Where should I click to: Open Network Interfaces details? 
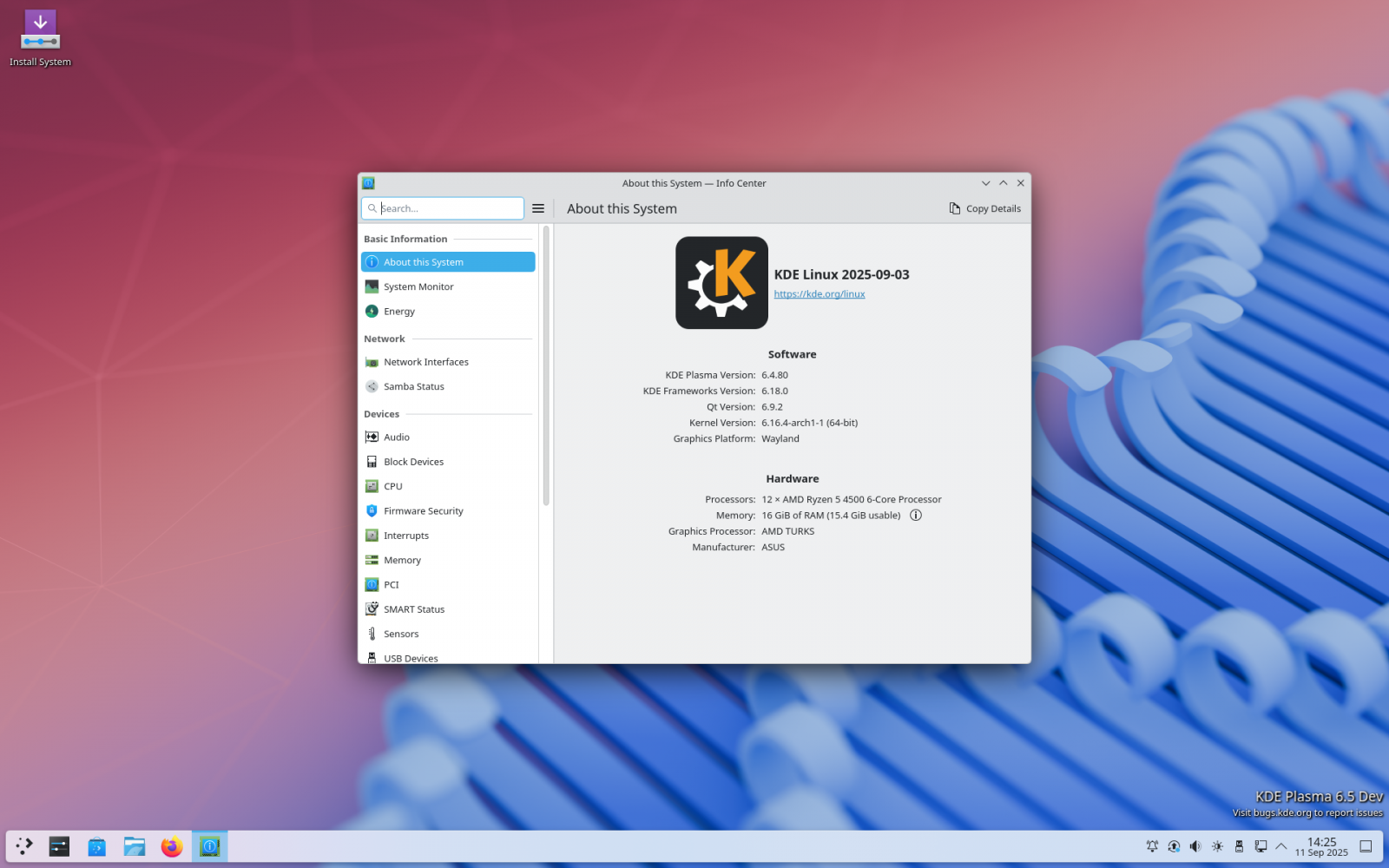click(426, 361)
